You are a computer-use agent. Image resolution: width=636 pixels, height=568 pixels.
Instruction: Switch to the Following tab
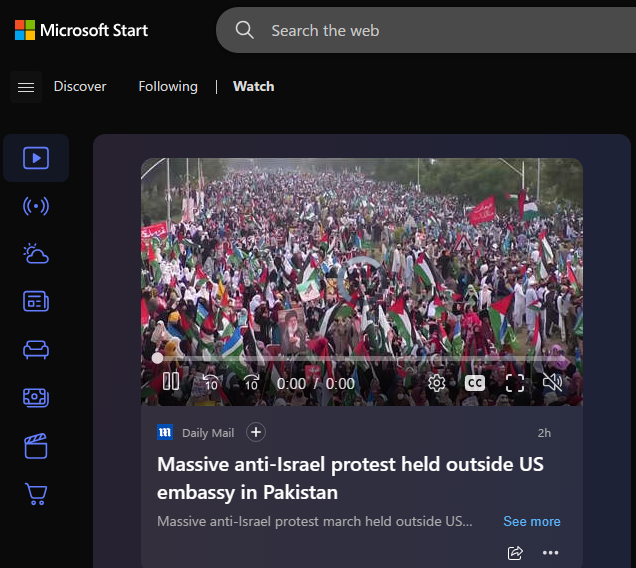tap(168, 86)
